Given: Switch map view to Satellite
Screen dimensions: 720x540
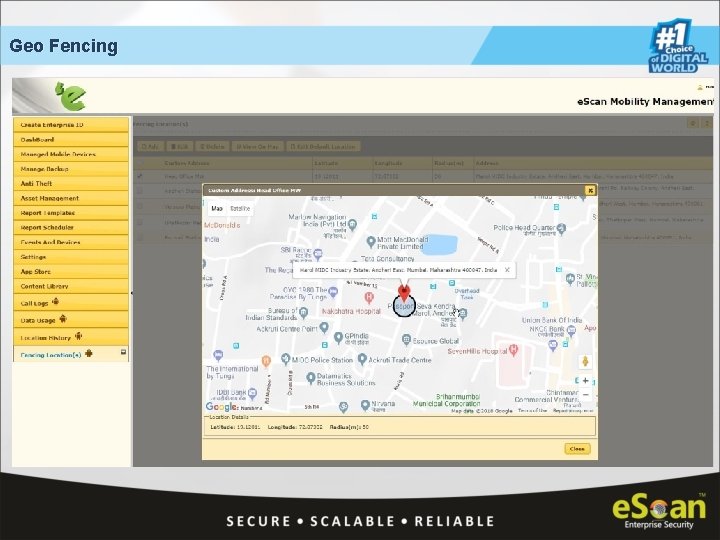Looking at the screenshot, I should (240, 208).
